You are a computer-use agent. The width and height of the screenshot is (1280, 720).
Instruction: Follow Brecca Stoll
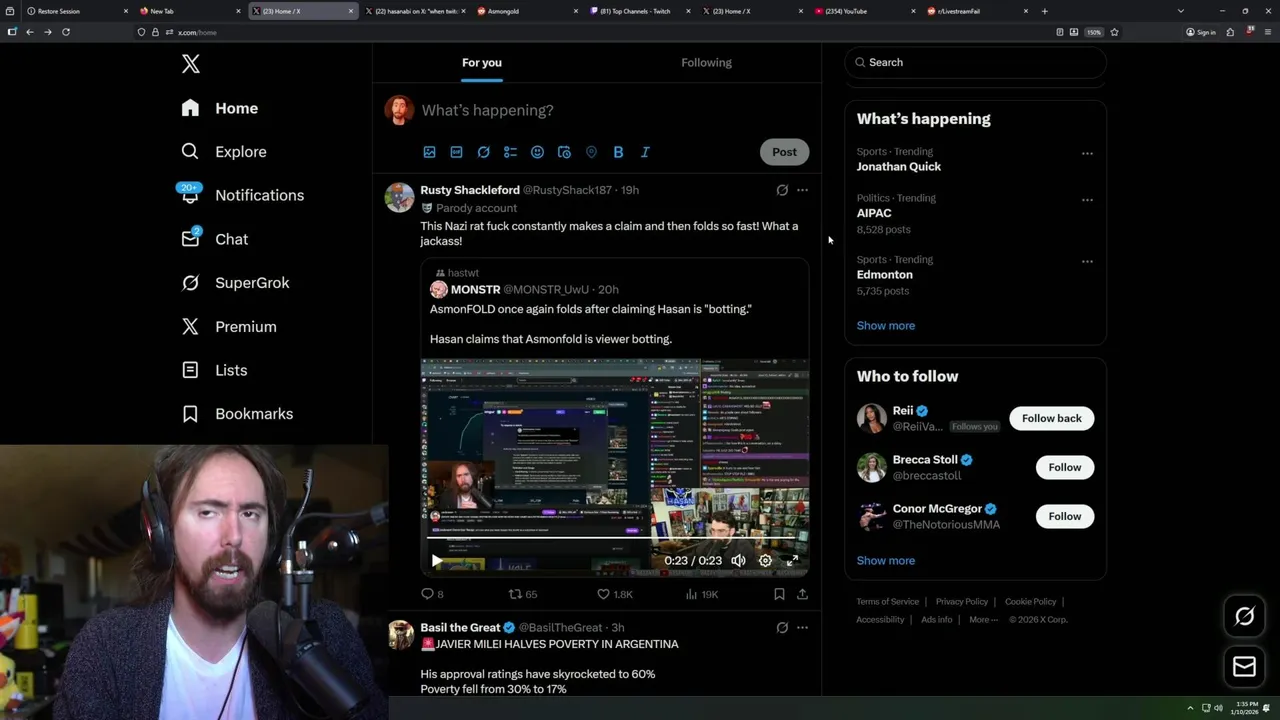pos(1065,467)
